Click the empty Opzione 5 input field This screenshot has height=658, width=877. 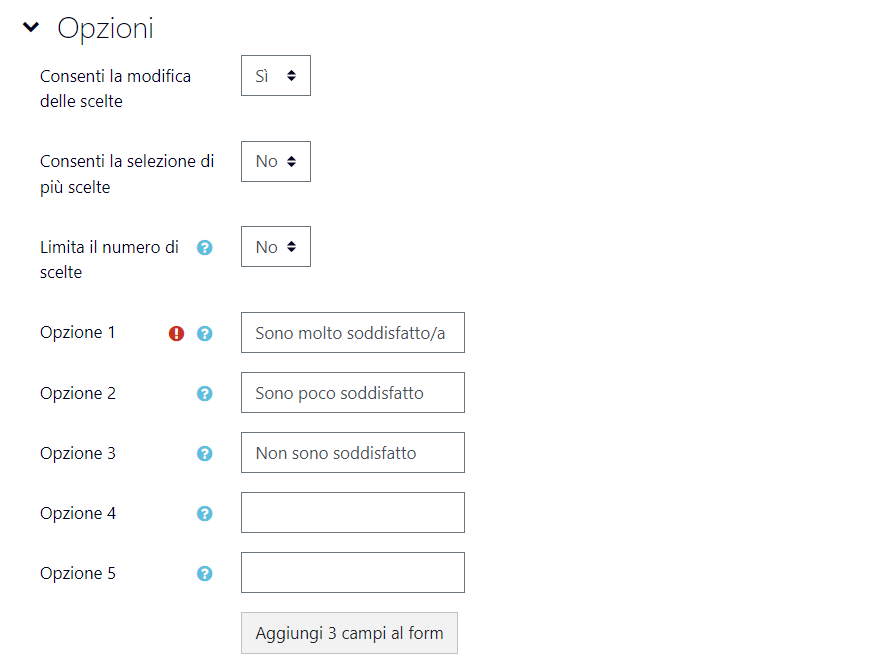(353, 572)
